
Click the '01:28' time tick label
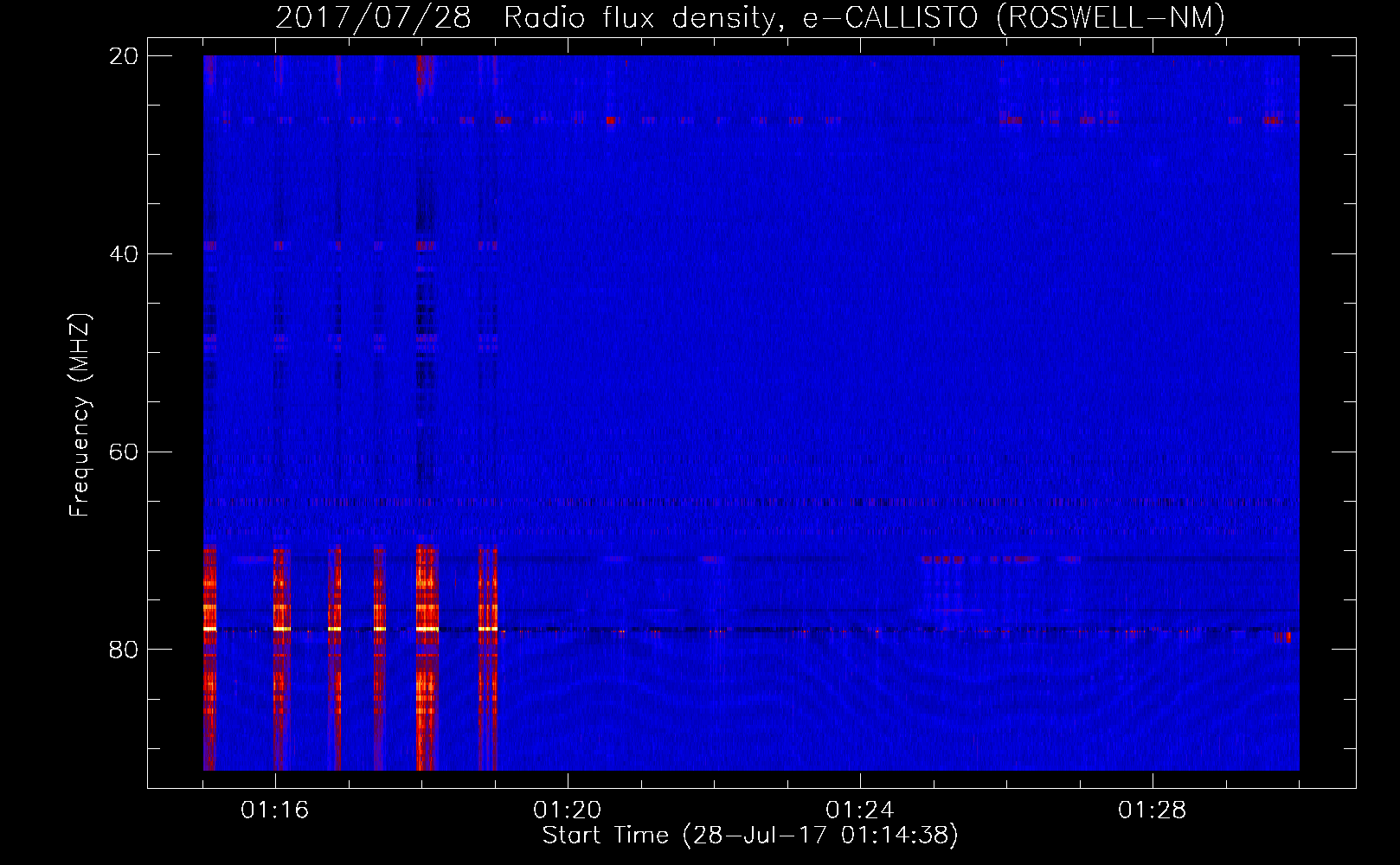point(1153,811)
